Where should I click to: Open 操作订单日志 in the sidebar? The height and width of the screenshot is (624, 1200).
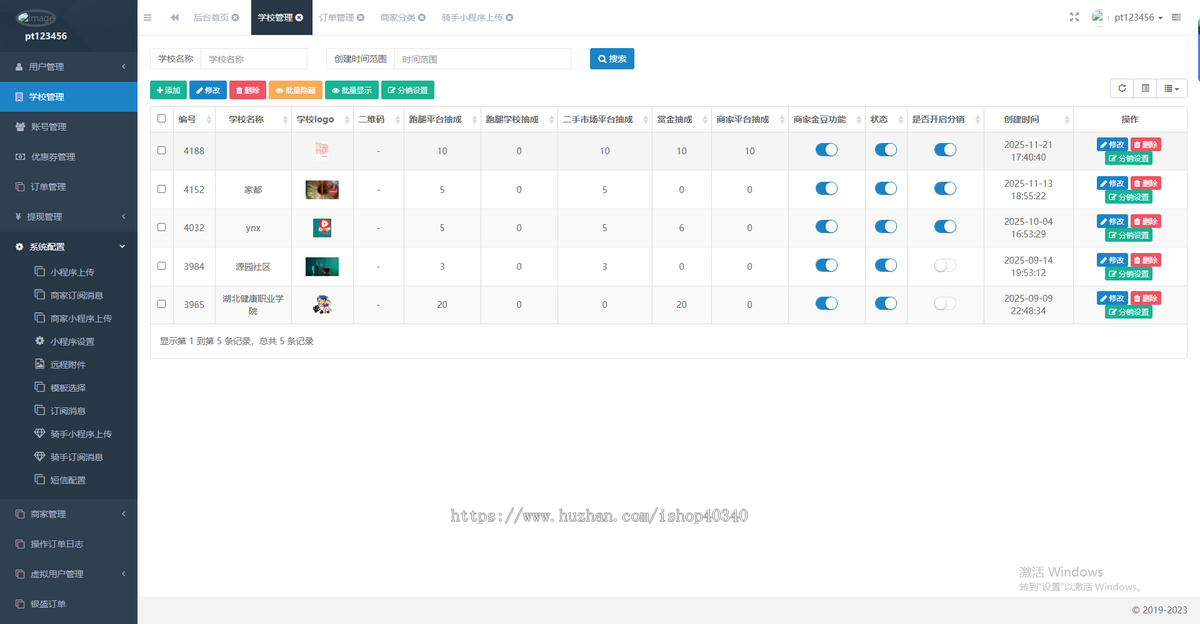(x=68, y=544)
